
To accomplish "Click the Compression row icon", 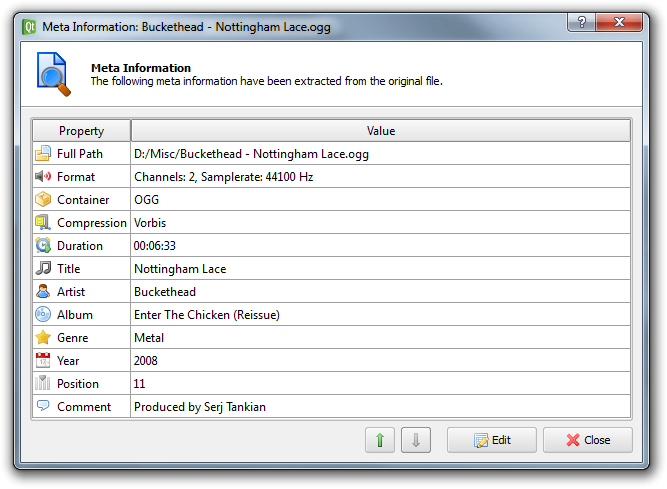I will 43,223.
